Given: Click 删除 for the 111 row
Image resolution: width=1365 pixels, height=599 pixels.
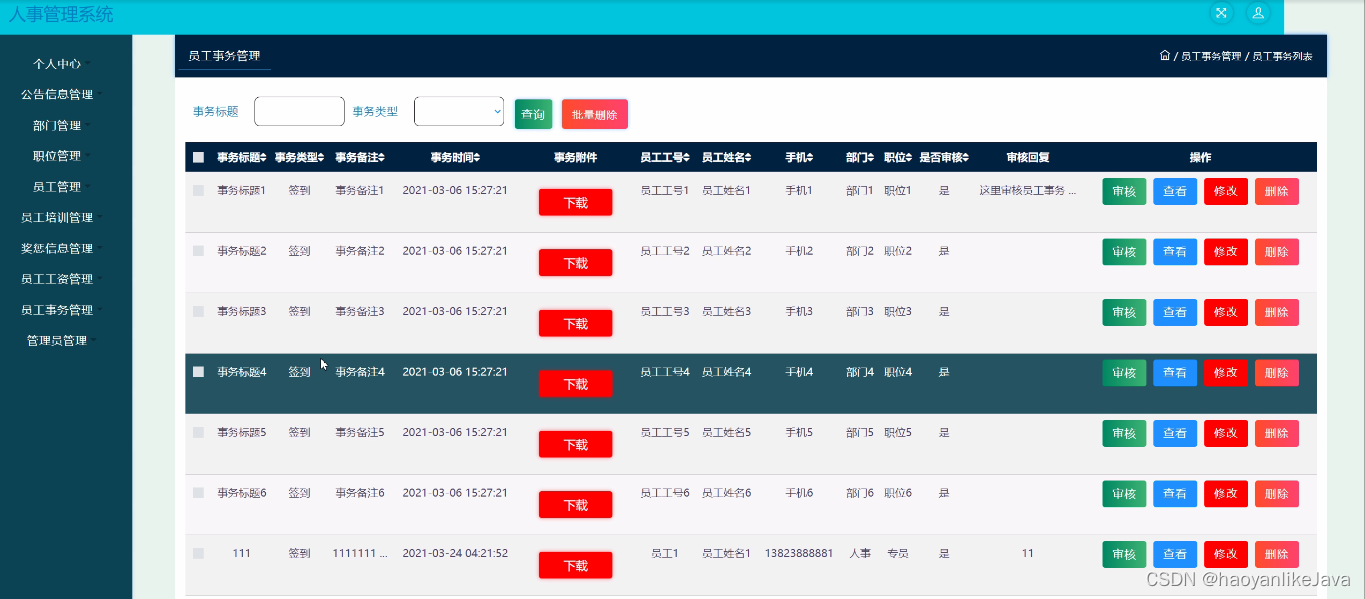Looking at the screenshot, I should 1277,554.
